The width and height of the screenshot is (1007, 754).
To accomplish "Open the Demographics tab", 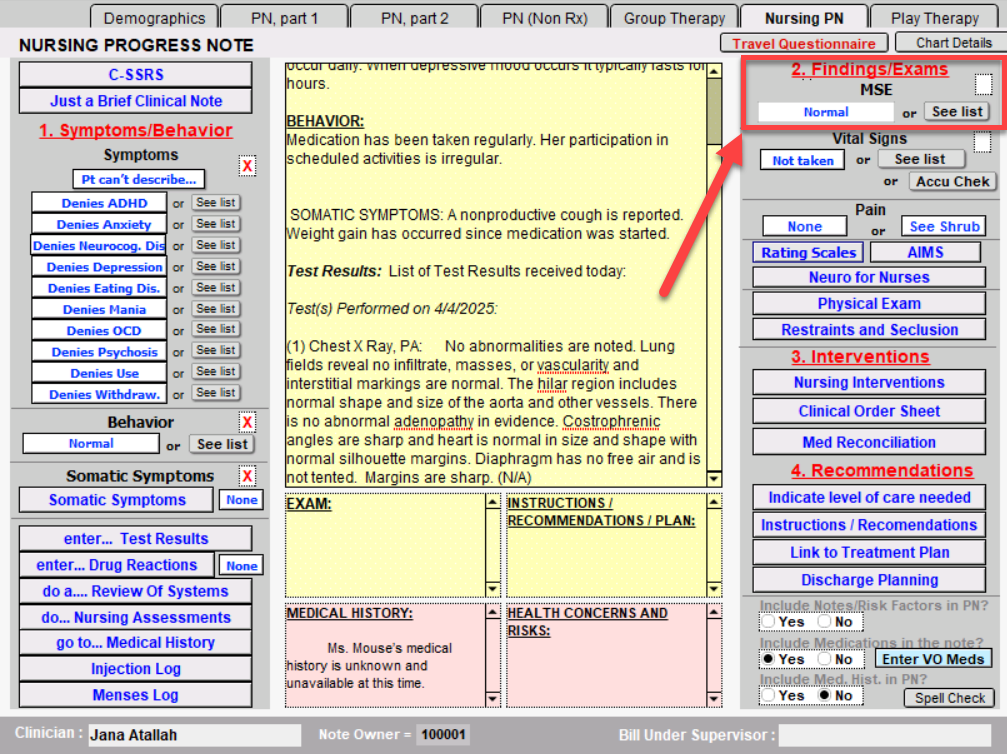I will pyautogui.click(x=154, y=18).
